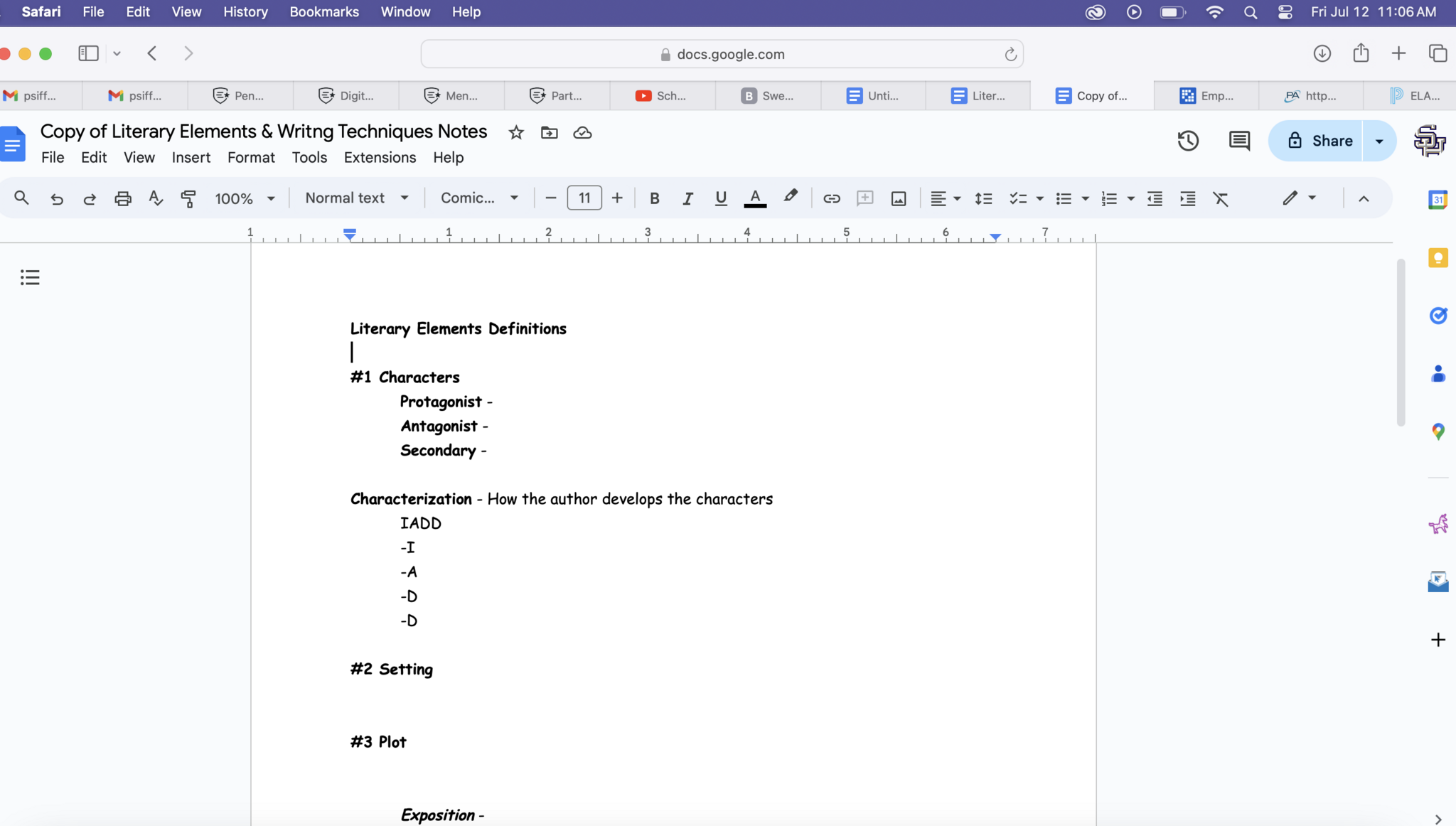
Task: Toggle underline formatting
Action: click(x=721, y=198)
